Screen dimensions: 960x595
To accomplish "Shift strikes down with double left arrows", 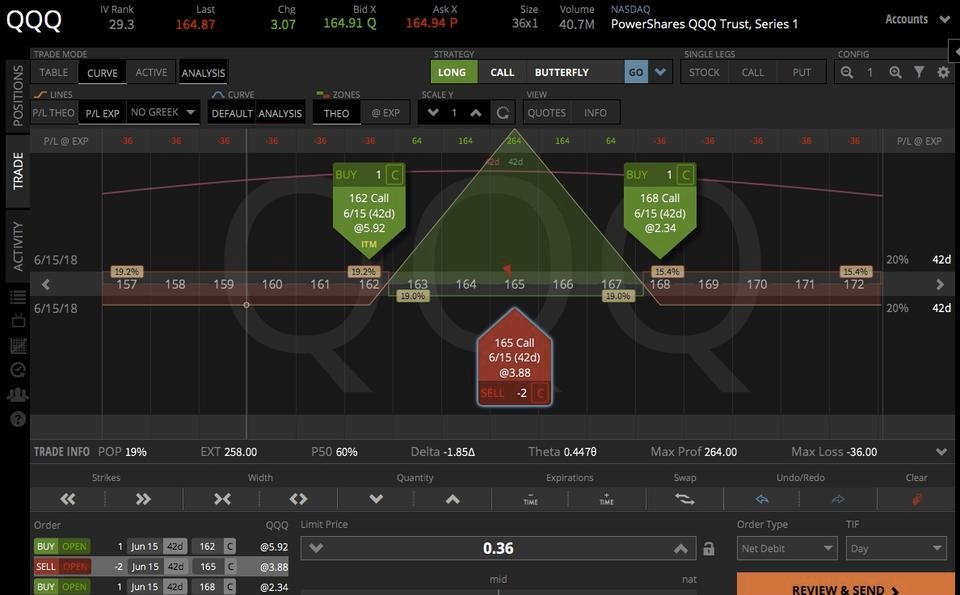I will [67, 499].
